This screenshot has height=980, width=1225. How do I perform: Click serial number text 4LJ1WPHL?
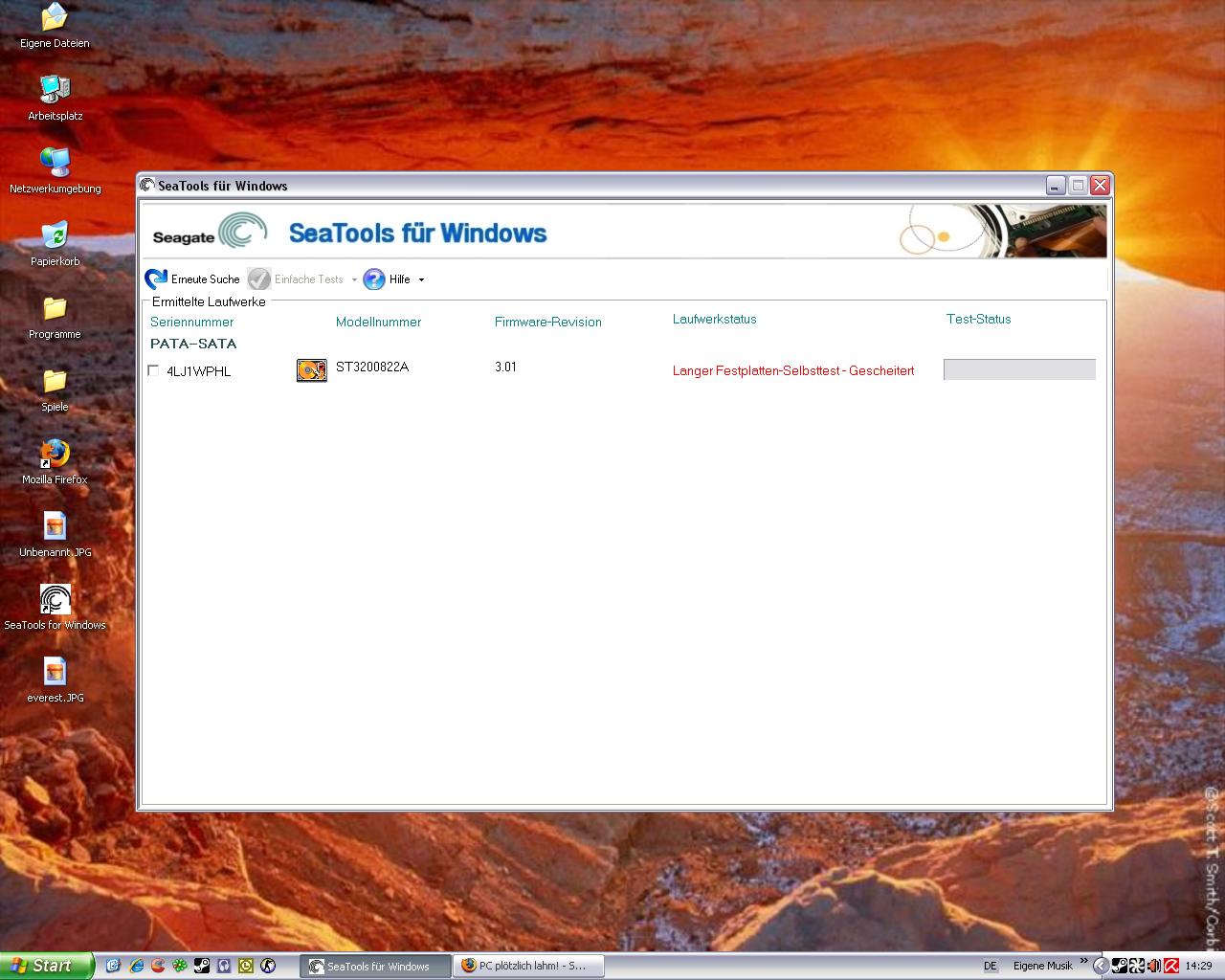point(198,371)
